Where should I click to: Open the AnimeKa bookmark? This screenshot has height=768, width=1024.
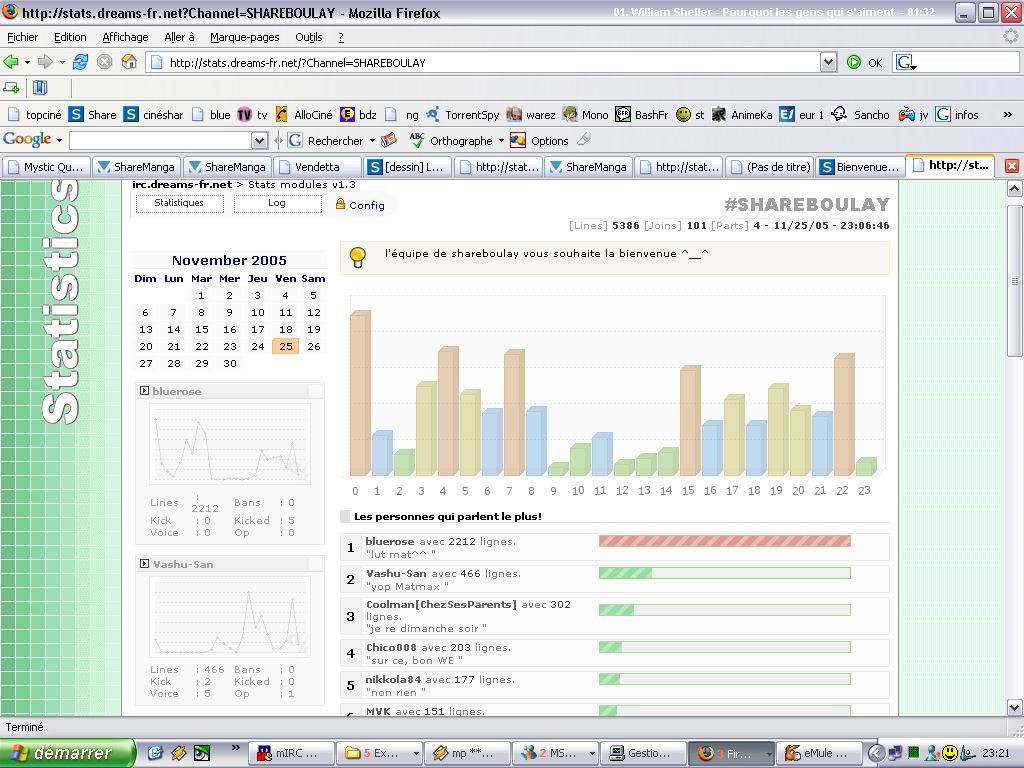click(743, 115)
